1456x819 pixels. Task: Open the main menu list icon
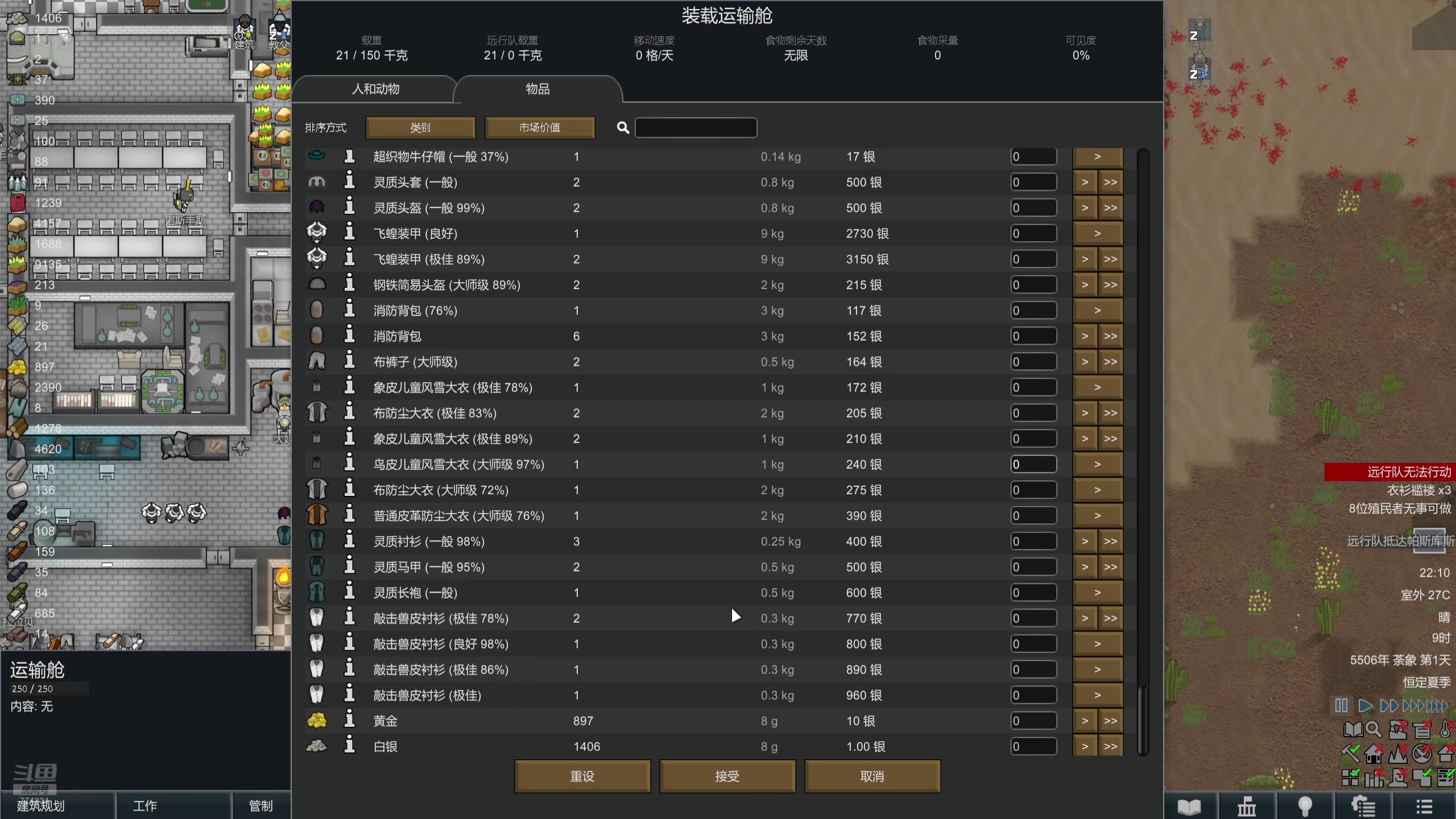(x=1424, y=806)
